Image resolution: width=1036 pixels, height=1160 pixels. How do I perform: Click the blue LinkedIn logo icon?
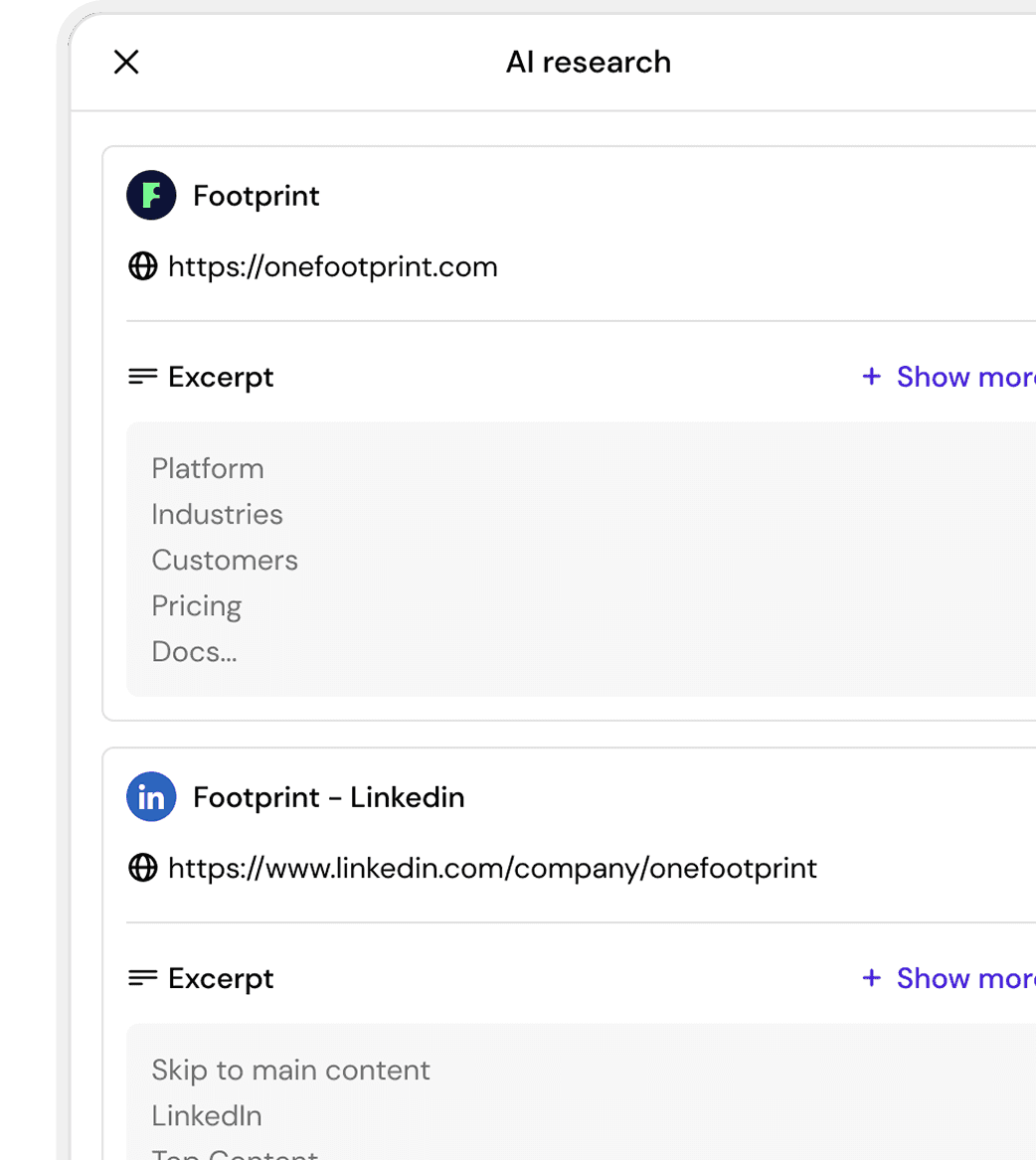tap(151, 797)
